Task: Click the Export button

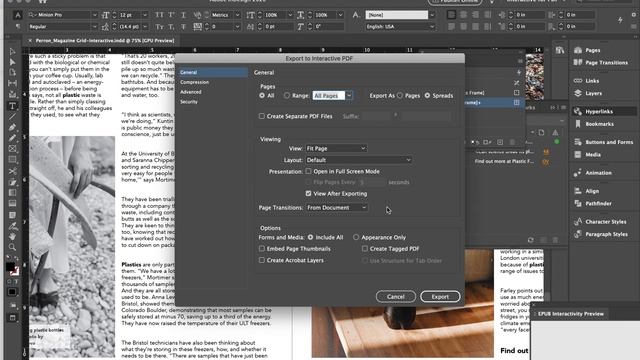Action: point(440,297)
